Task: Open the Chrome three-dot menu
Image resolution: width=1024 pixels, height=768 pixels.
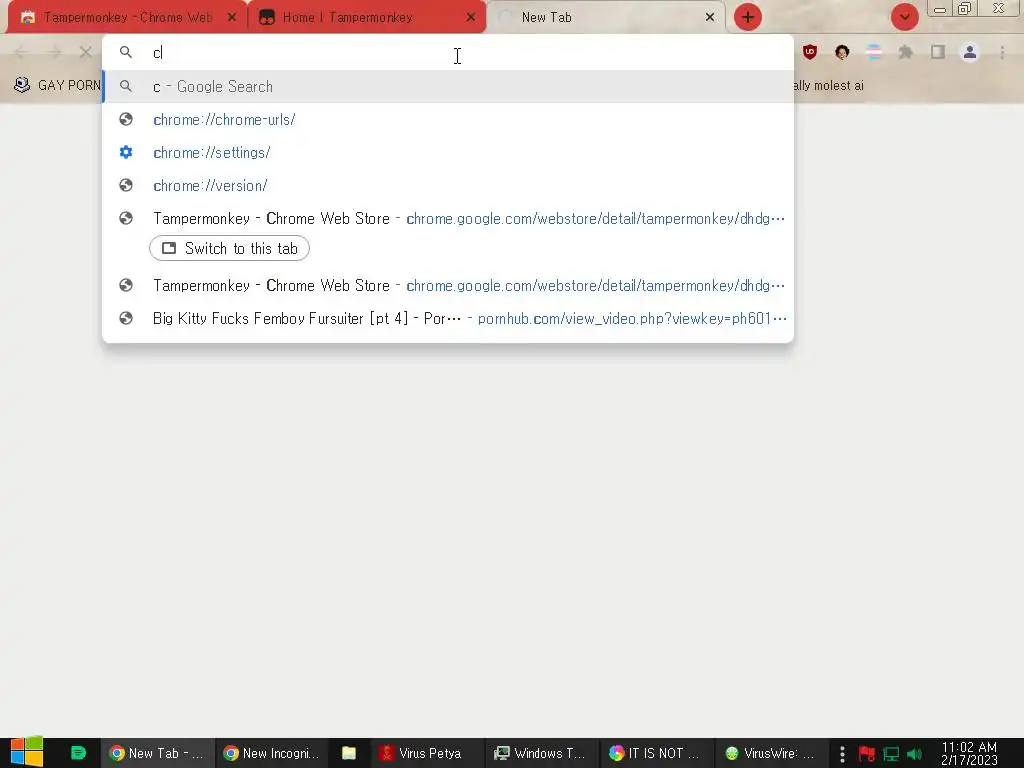Action: [x=1002, y=52]
